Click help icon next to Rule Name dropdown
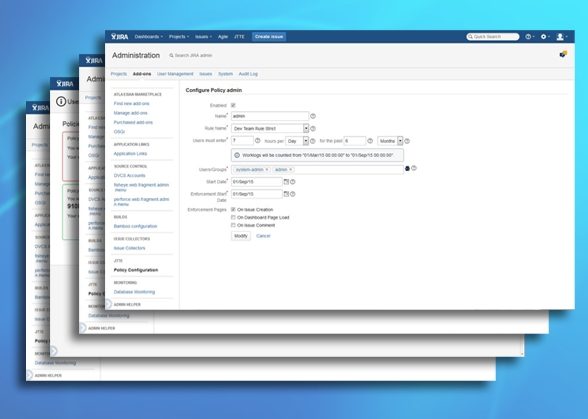 [313, 129]
